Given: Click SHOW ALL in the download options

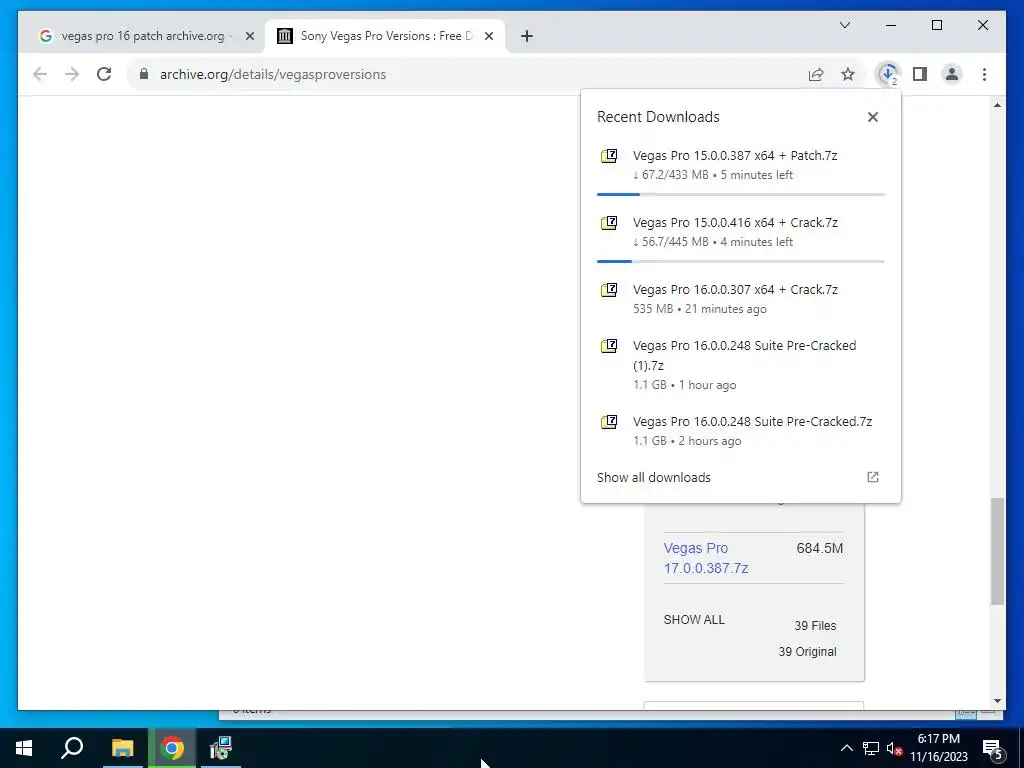Looking at the screenshot, I should [x=694, y=620].
